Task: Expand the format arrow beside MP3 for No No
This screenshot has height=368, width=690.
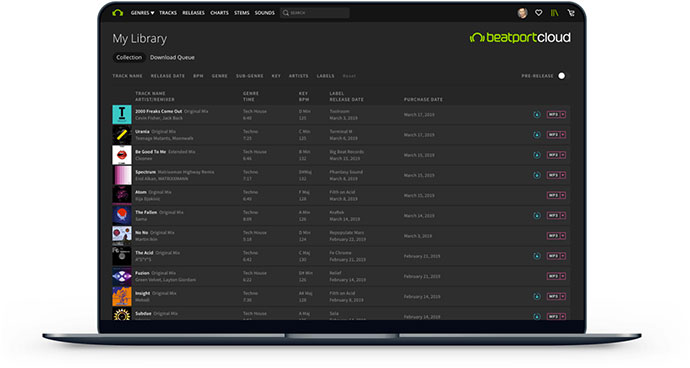Action: pyautogui.click(x=563, y=236)
